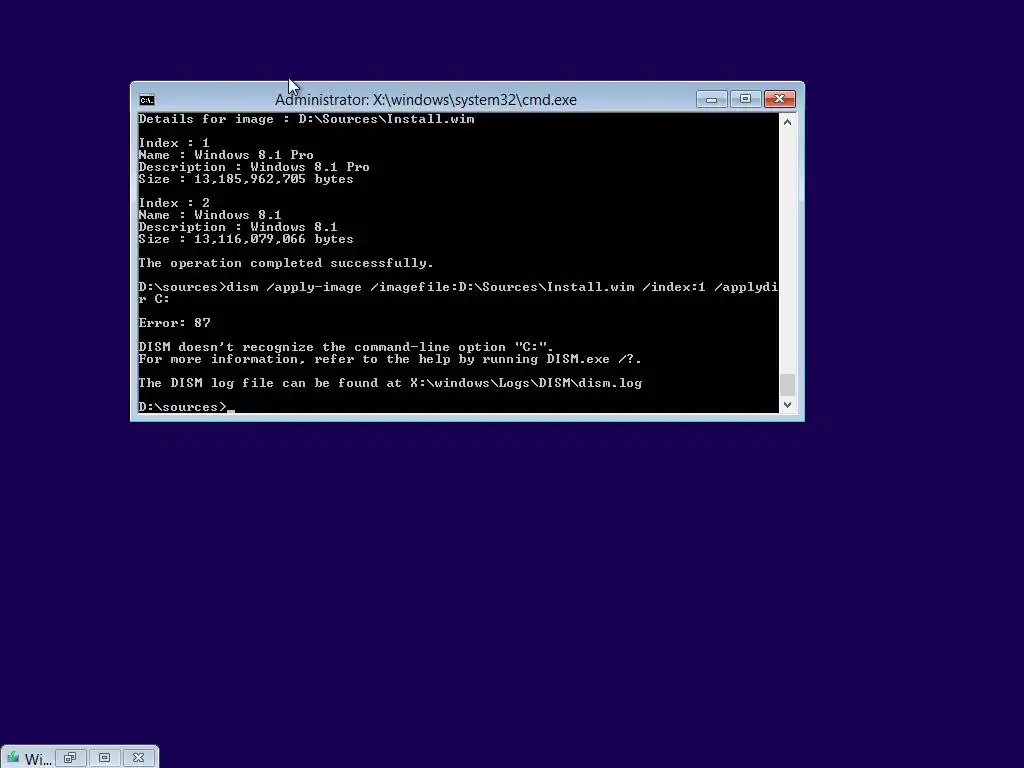The width and height of the screenshot is (1024, 768).
Task: Click 'The operation completed successfully.' line
Action: (286, 263)
